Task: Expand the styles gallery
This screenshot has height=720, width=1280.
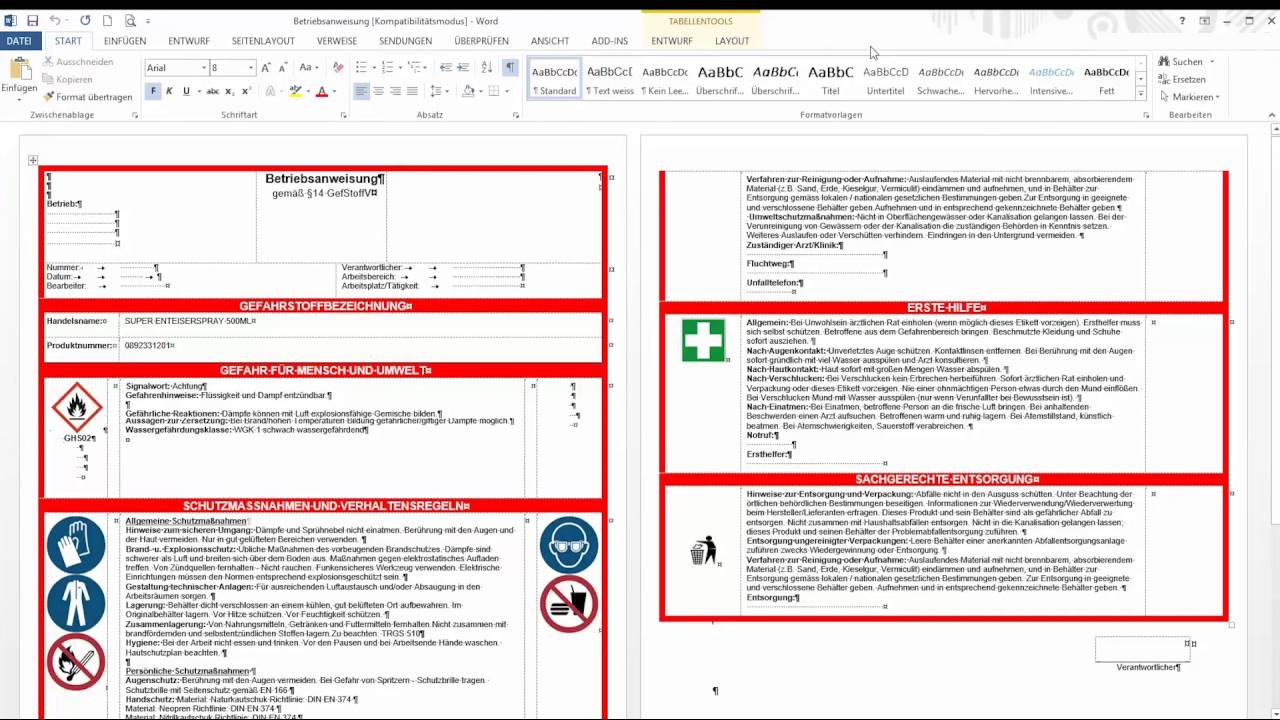Action: tap(1141, 94)
